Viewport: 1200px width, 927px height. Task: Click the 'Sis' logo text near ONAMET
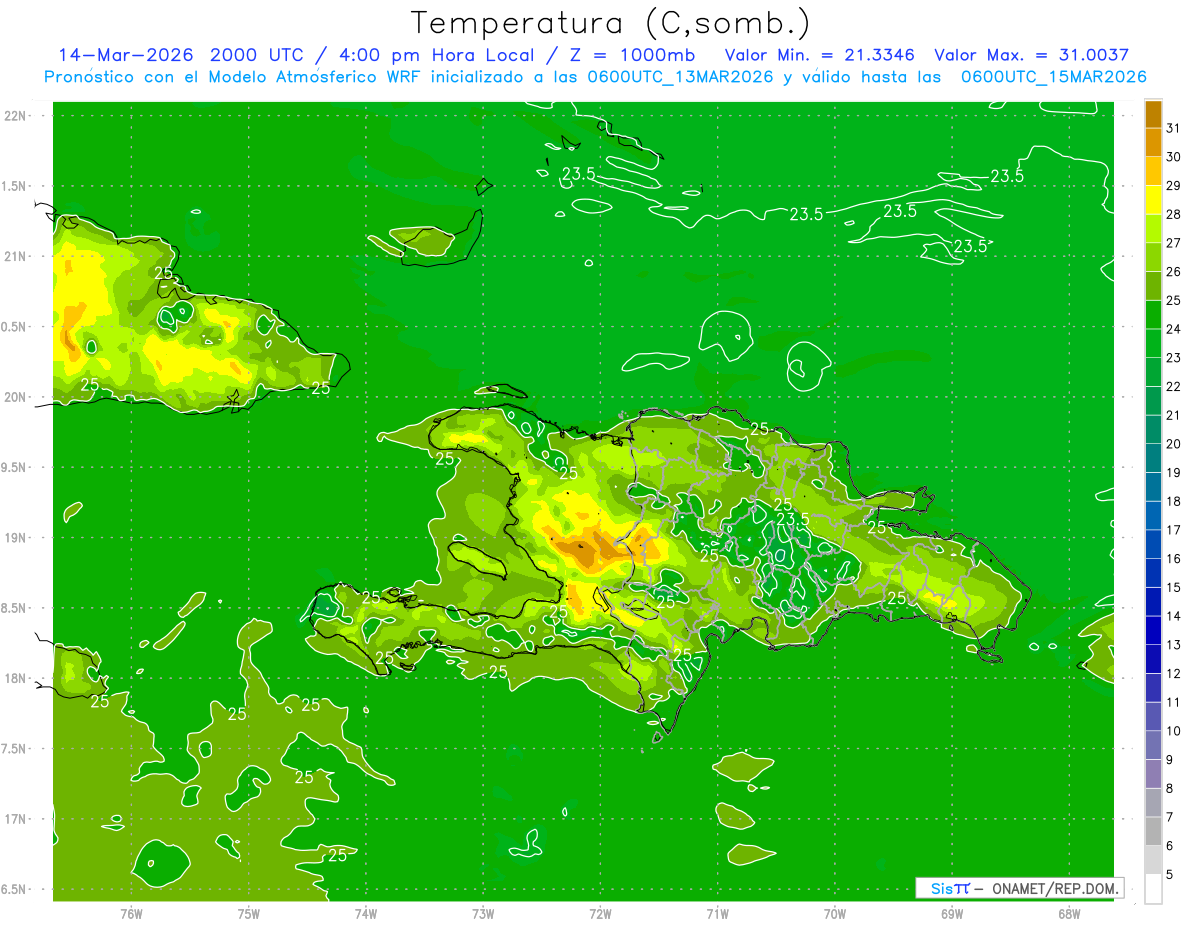click(940, 888)
